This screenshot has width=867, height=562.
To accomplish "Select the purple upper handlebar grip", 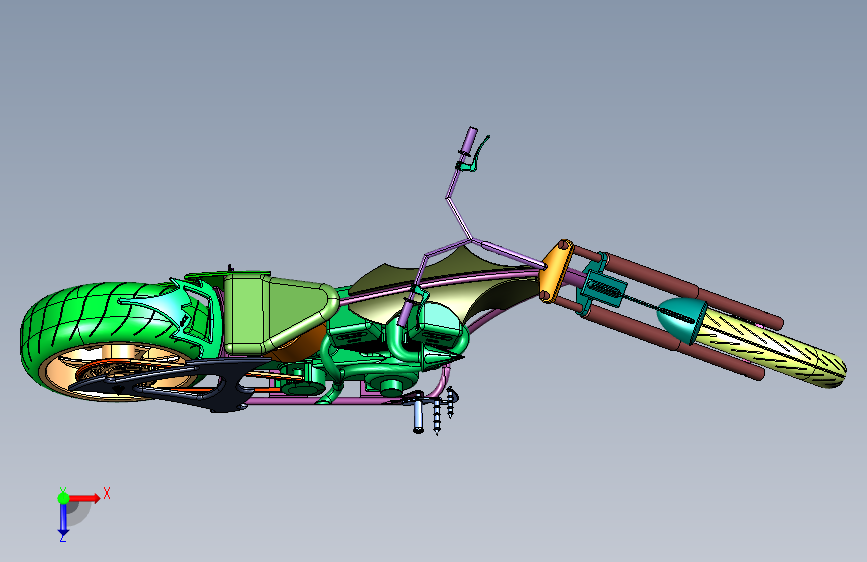I will coord(469,140).
